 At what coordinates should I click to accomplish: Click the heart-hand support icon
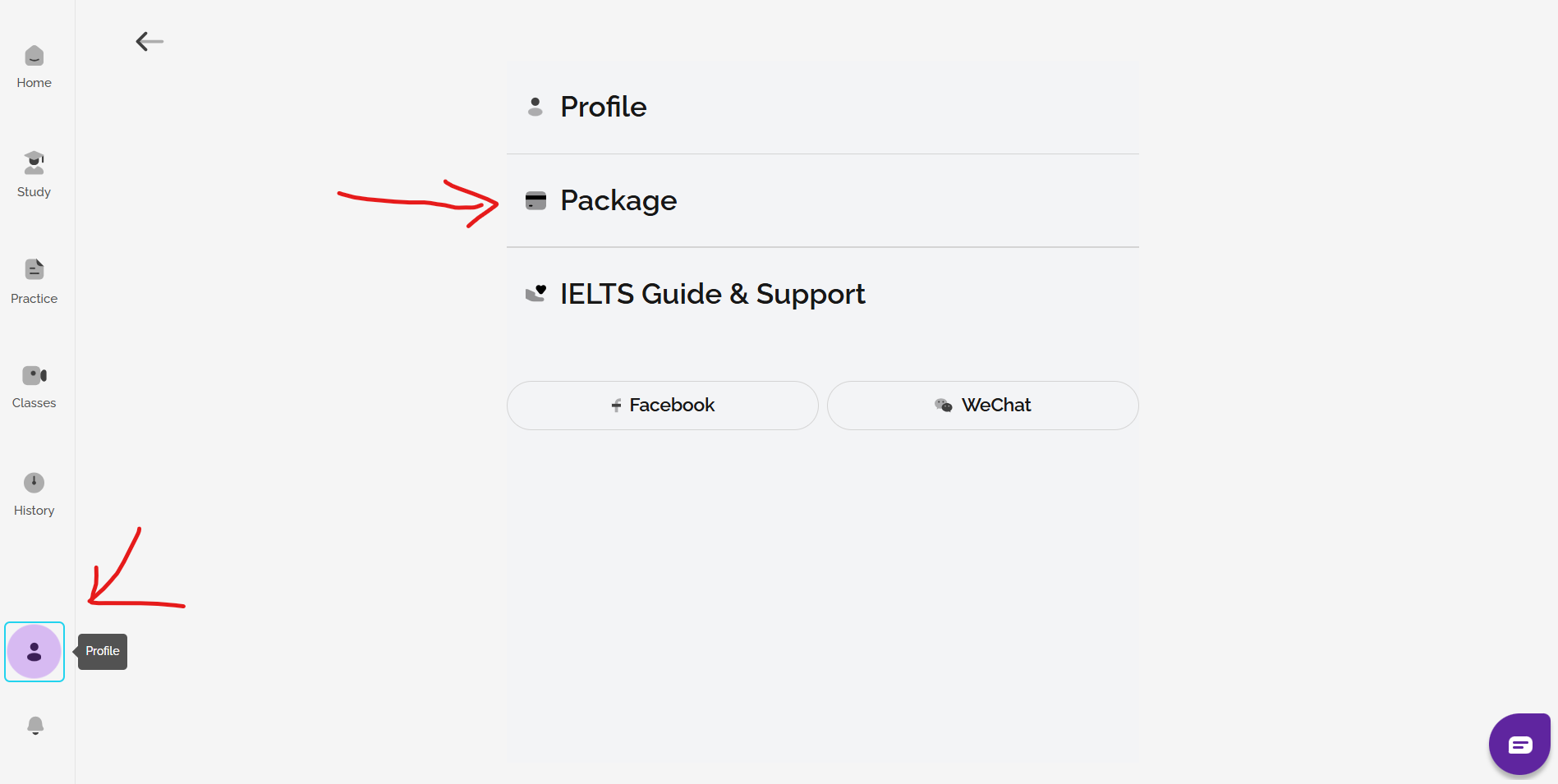pyautogui.click(x=535, y=293)
